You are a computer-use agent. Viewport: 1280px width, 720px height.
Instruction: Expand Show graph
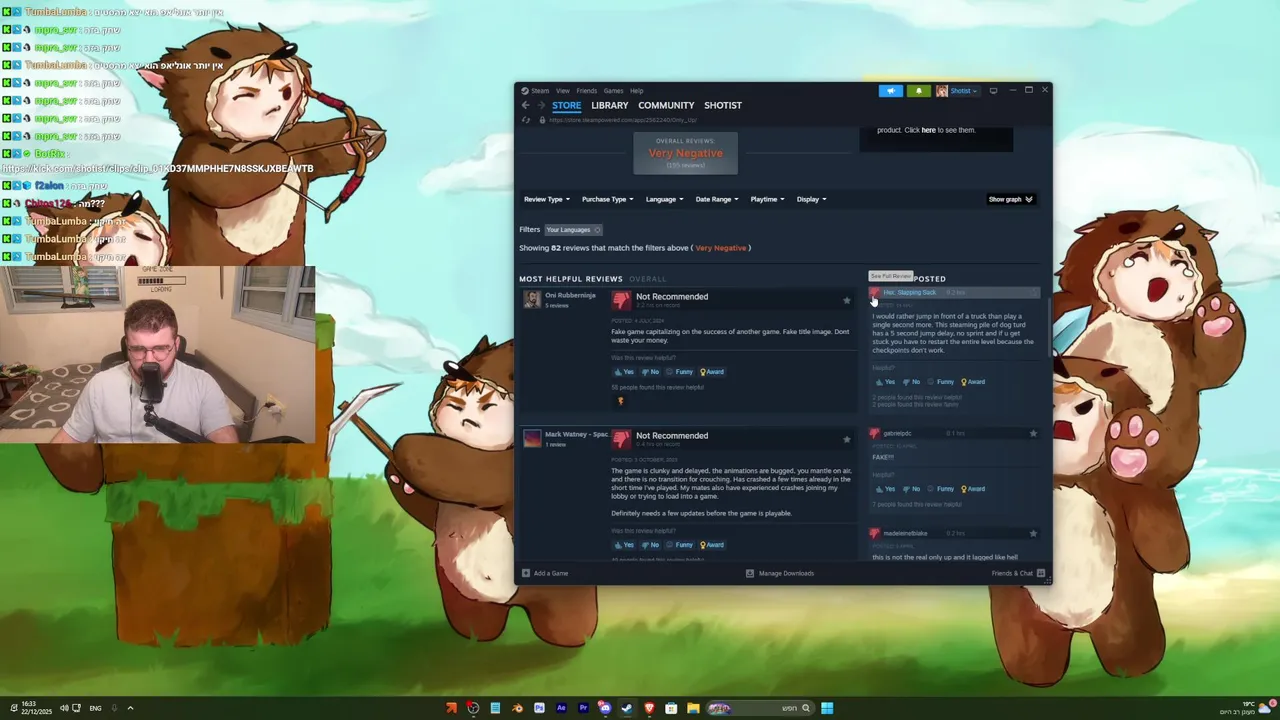1011,199
